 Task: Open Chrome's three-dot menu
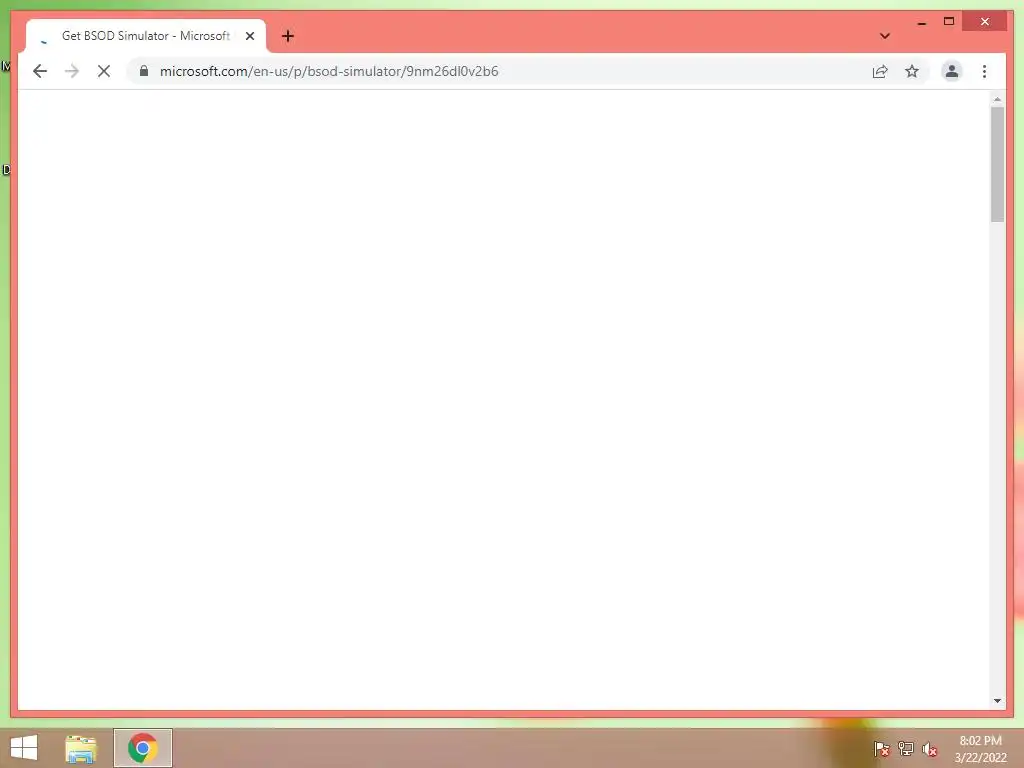pos(984,71)
